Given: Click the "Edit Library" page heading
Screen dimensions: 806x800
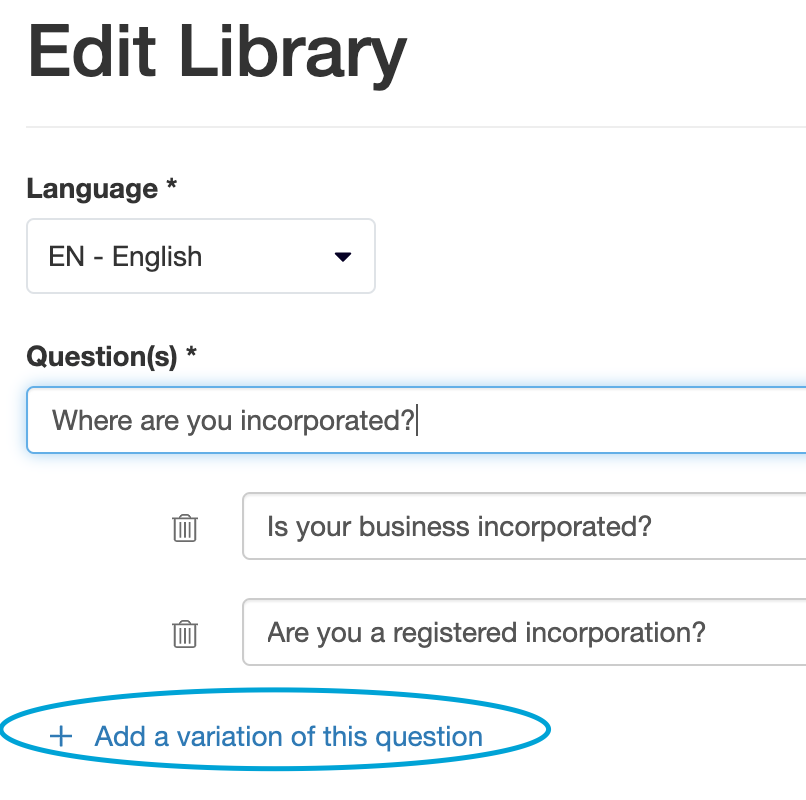Looking at the screenshot, I should [217, 54].
